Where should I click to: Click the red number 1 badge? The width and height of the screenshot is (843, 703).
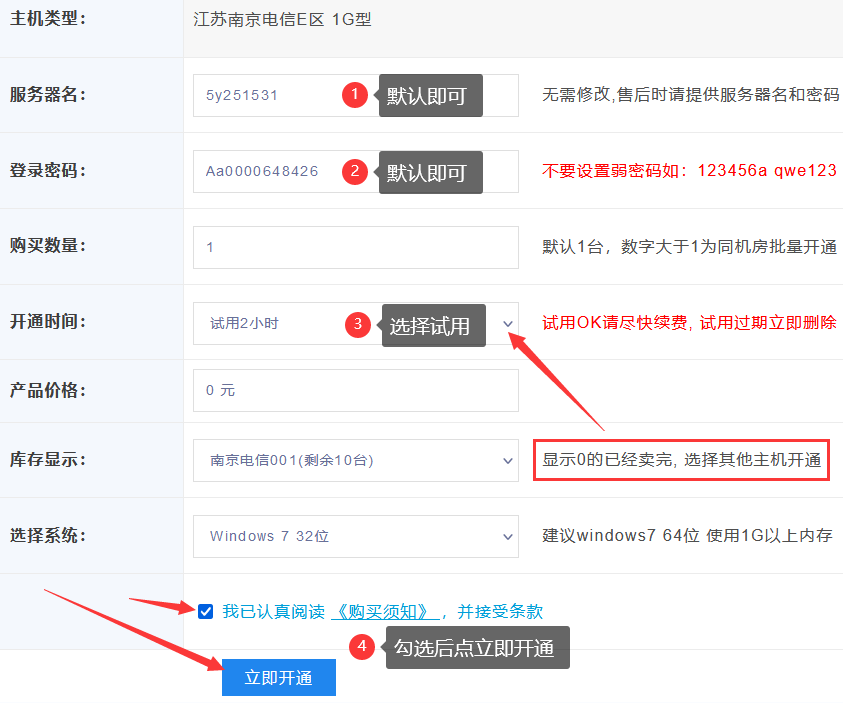353,95
